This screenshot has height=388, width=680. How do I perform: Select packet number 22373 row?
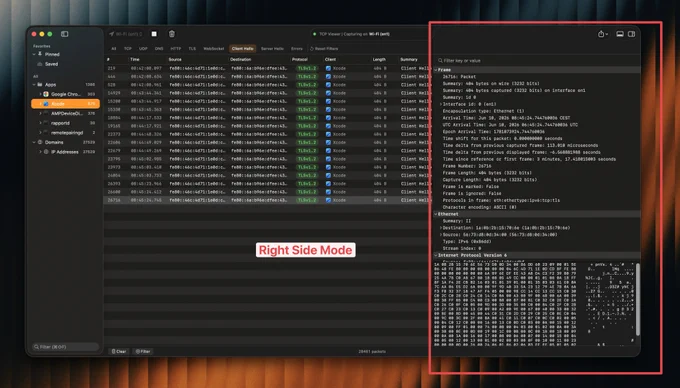click(268, 134)
